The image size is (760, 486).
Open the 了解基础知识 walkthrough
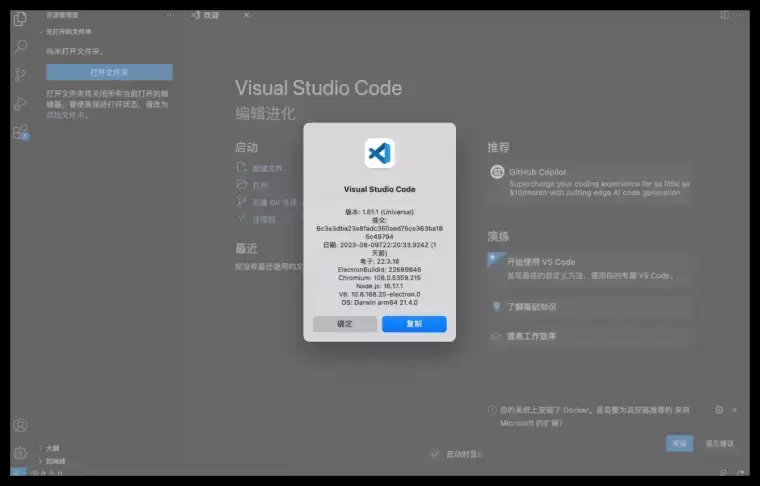pos(590,307)
